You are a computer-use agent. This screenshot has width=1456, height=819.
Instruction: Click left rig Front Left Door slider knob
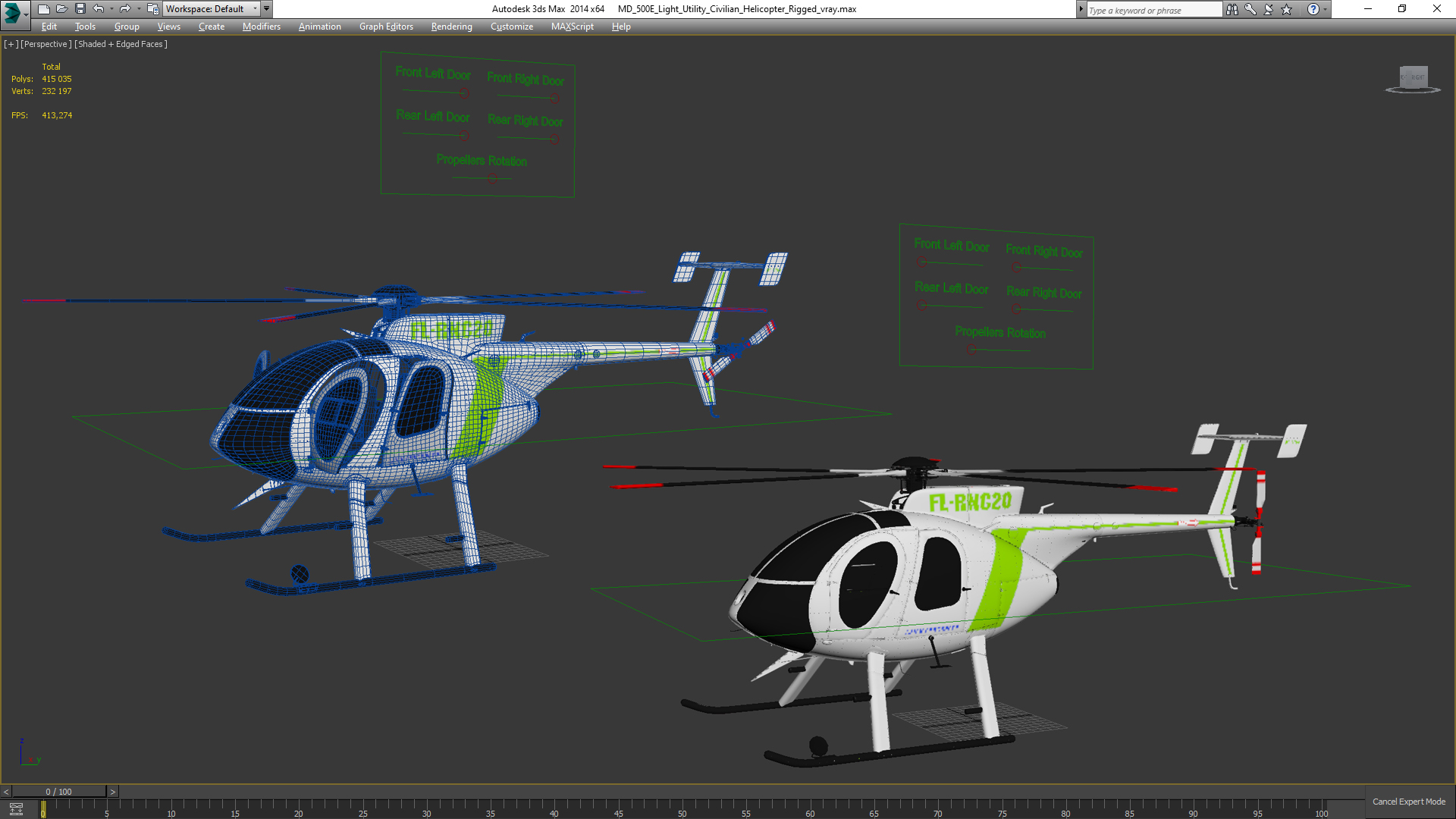464,93
